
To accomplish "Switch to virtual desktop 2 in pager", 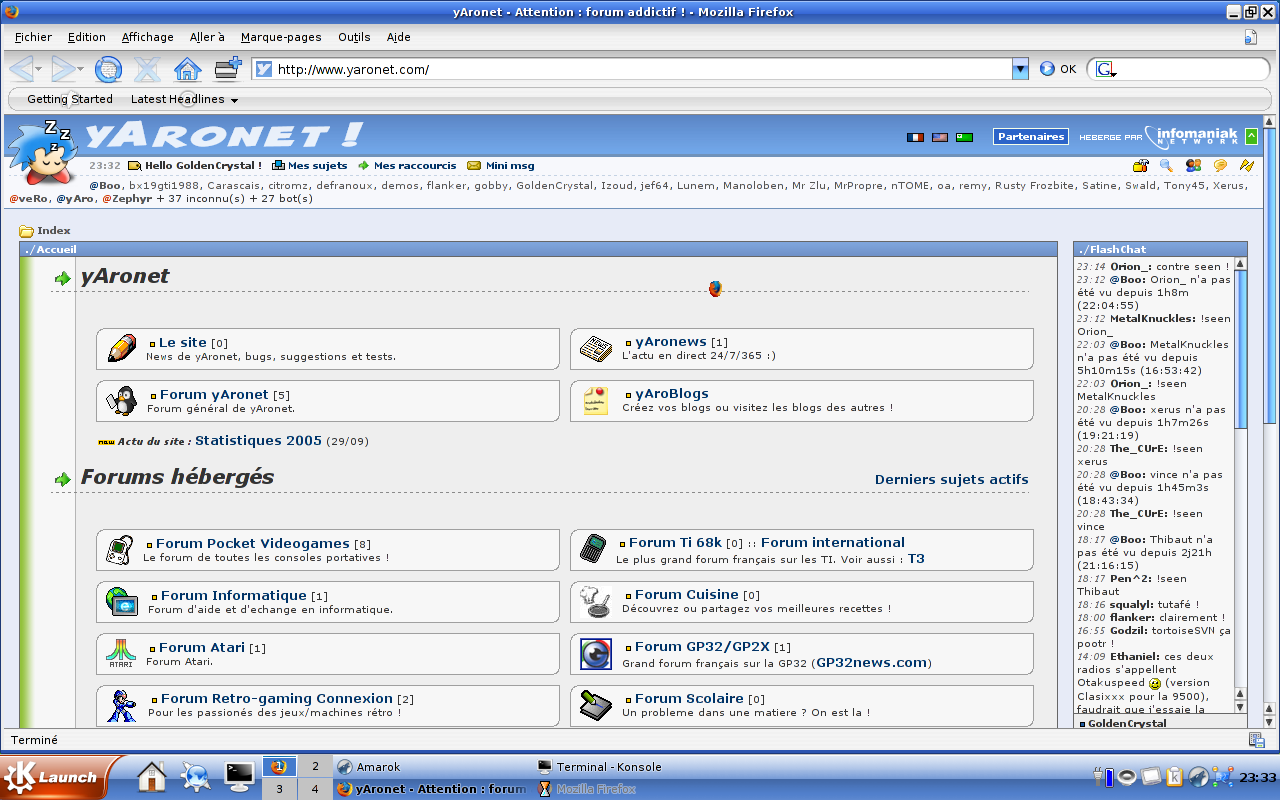I will [315, 767].
